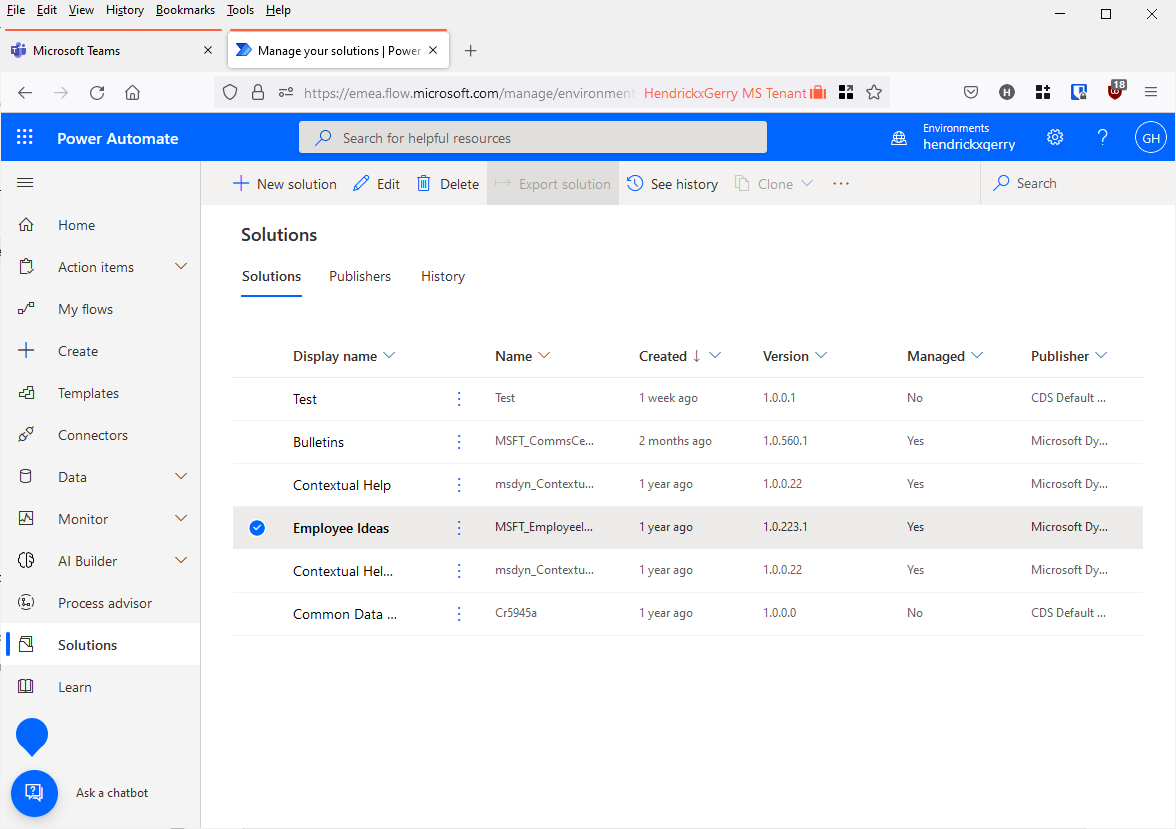This screenshot has height=829, width=1176.
Task: Open the Ask a chatbot button
Action: click(x=34, y=792)
